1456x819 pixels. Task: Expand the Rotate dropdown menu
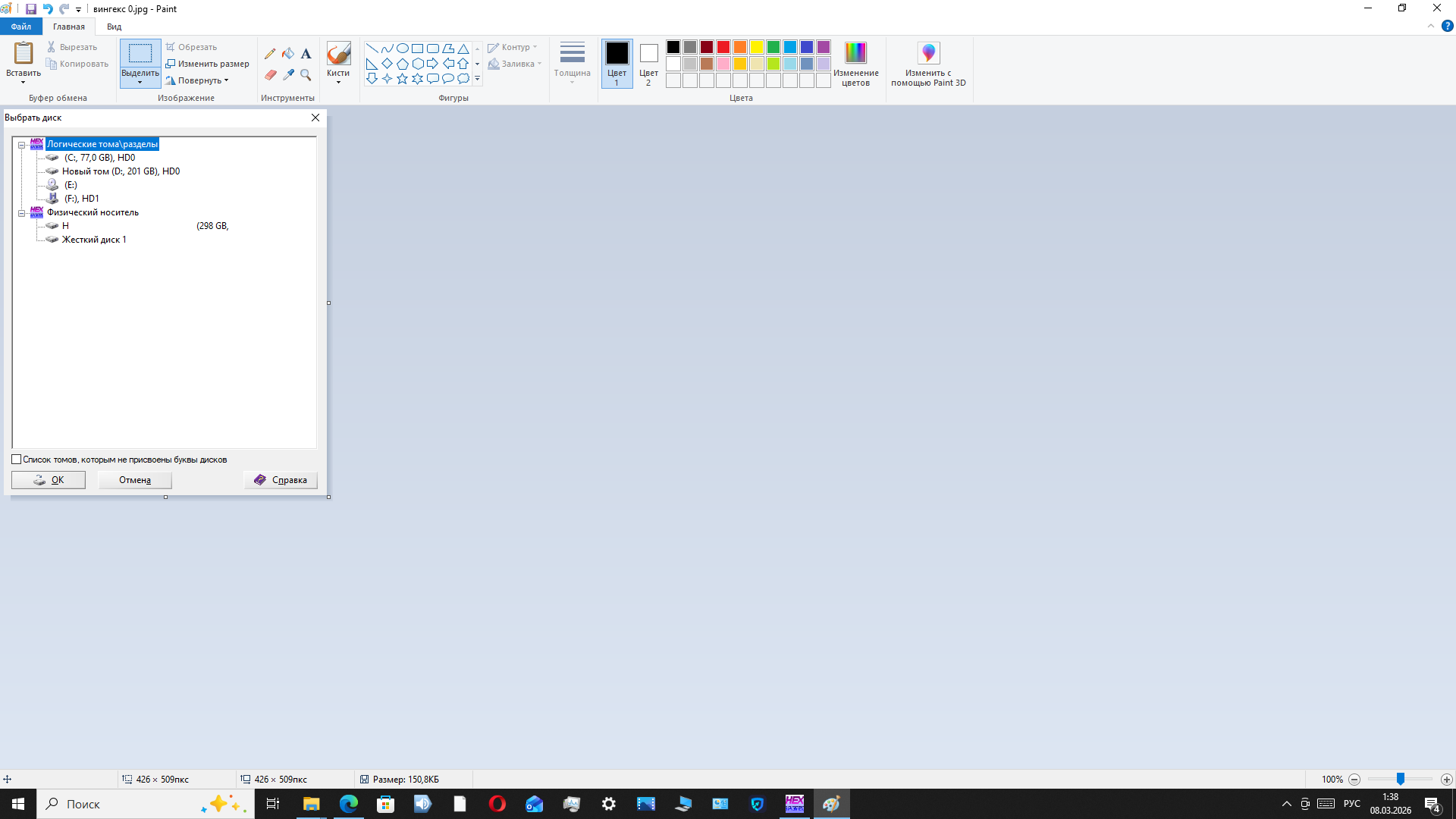(x=201, y=80)
